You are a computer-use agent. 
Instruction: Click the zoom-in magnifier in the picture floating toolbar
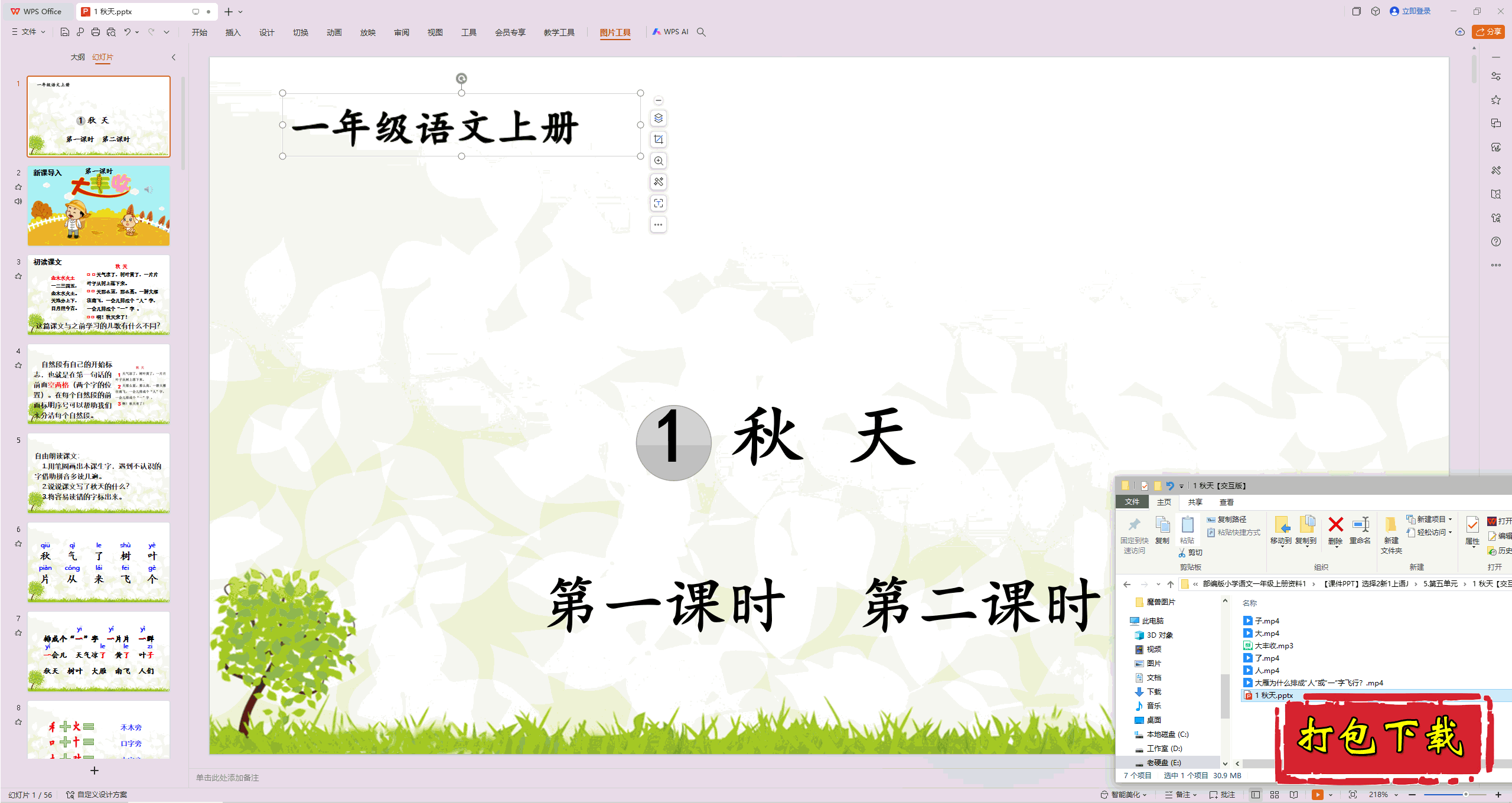659,161
